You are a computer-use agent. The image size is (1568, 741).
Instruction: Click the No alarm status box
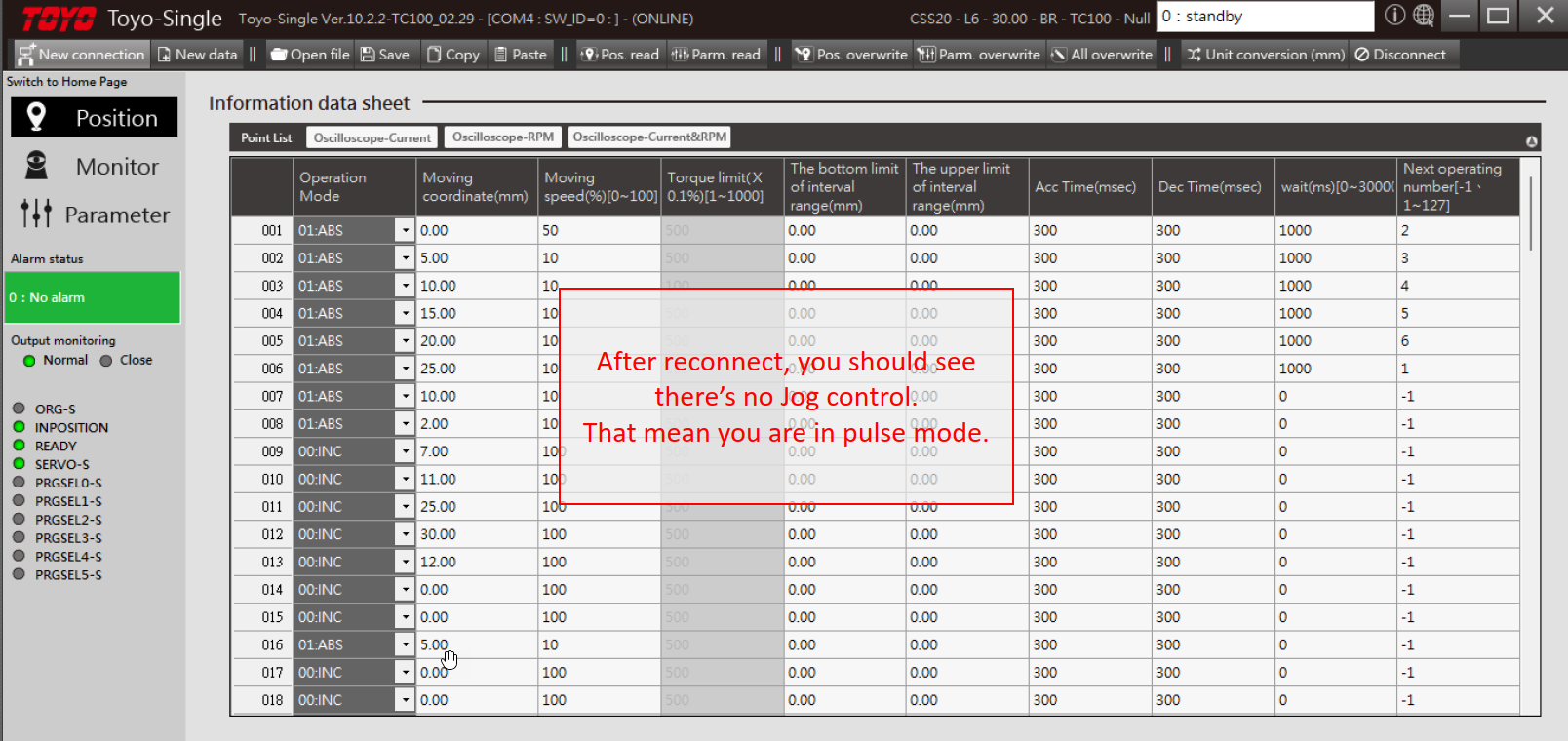pyautogui.click(x=93, y=297)
